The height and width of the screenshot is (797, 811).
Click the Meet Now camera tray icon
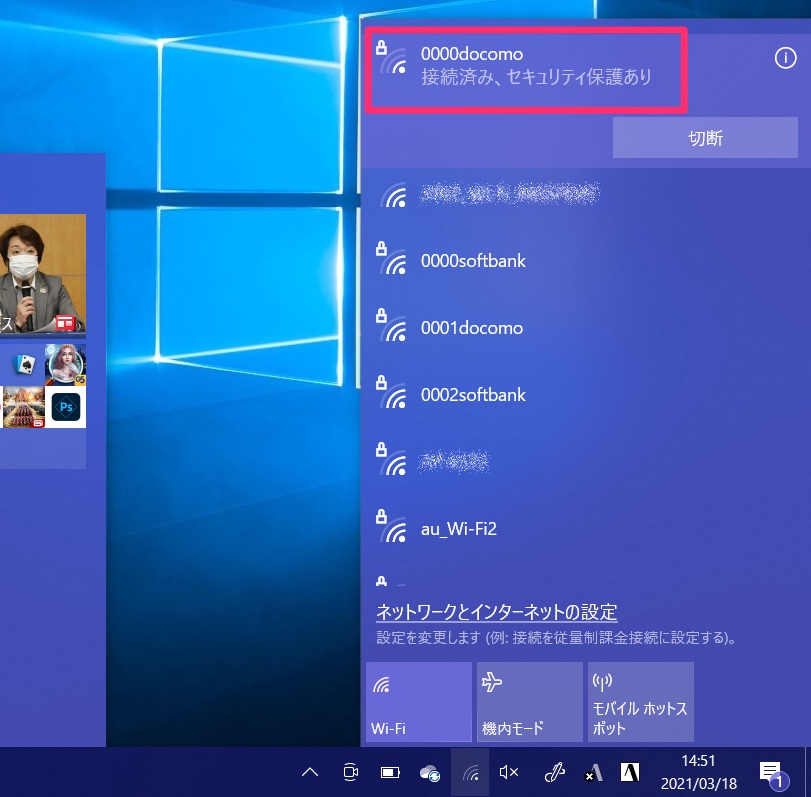[x=351, y=772]
